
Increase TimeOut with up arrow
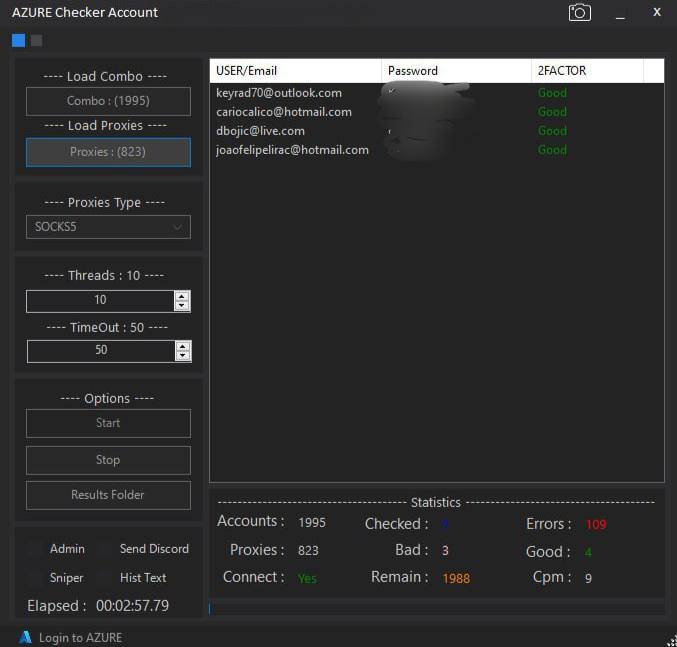click(x=183, y=346)
